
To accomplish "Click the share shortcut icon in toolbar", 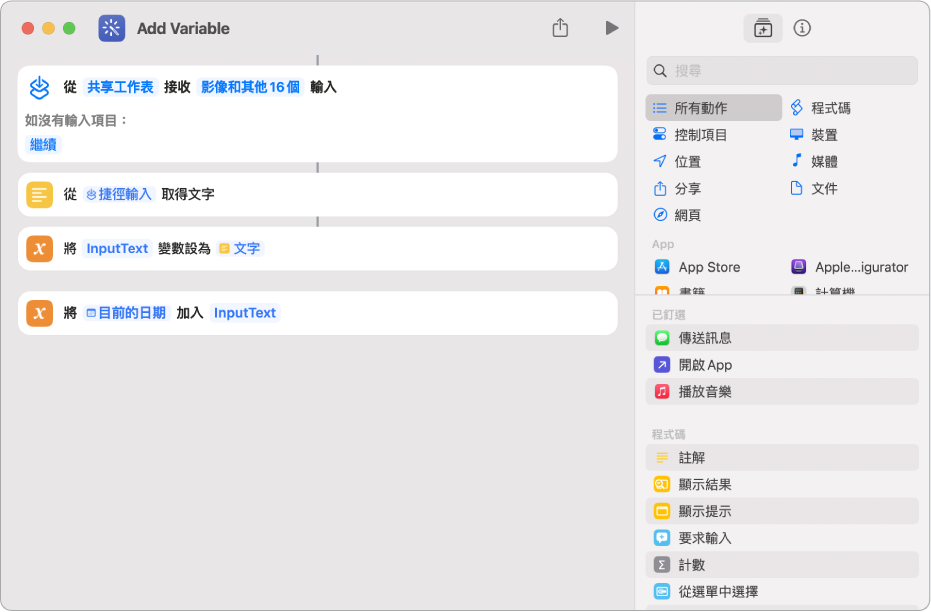I will [x=560, y=28].
